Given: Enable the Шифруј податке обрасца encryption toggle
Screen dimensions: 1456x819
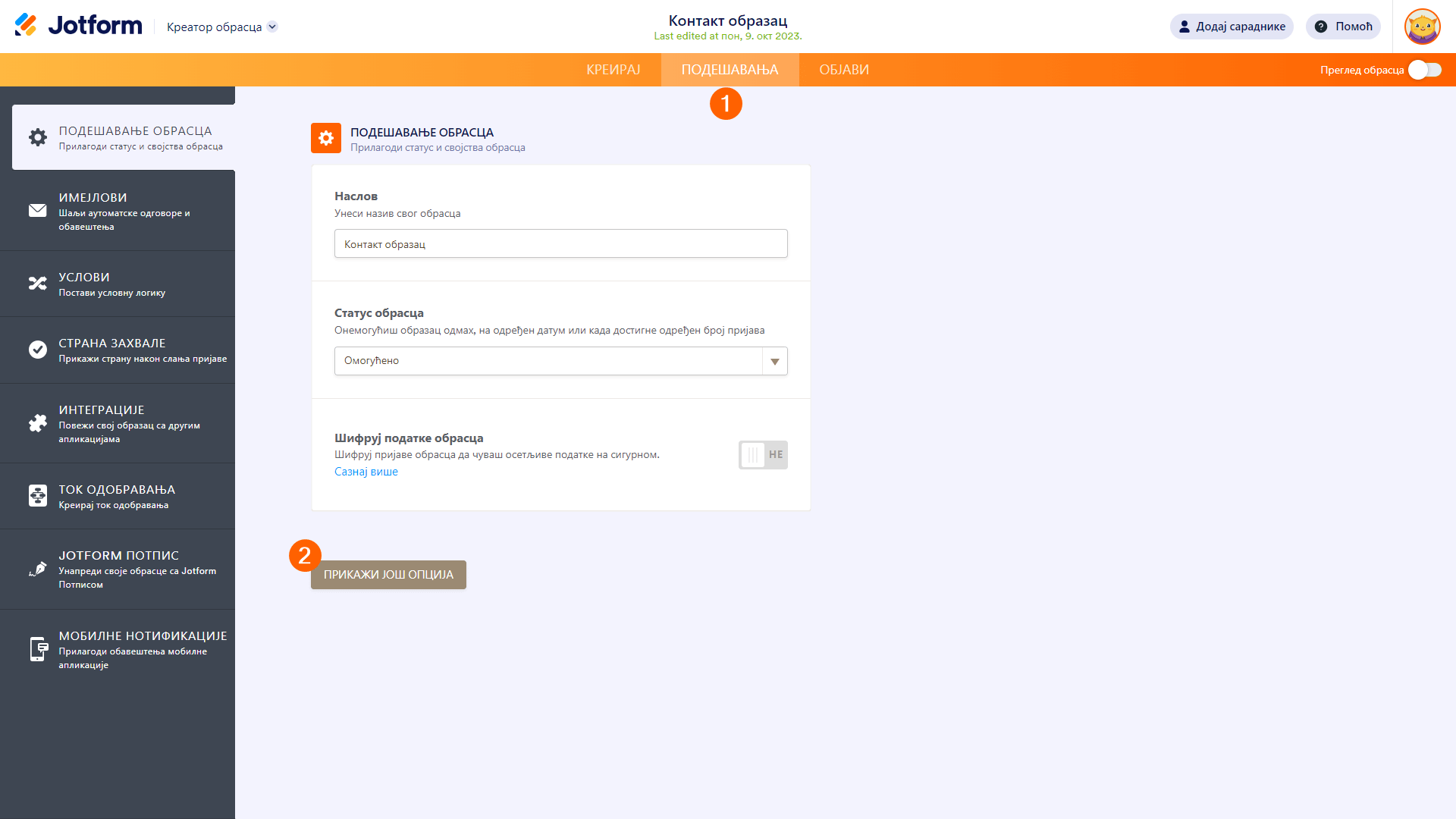Looking at the screenshot, I should point(763,455).
